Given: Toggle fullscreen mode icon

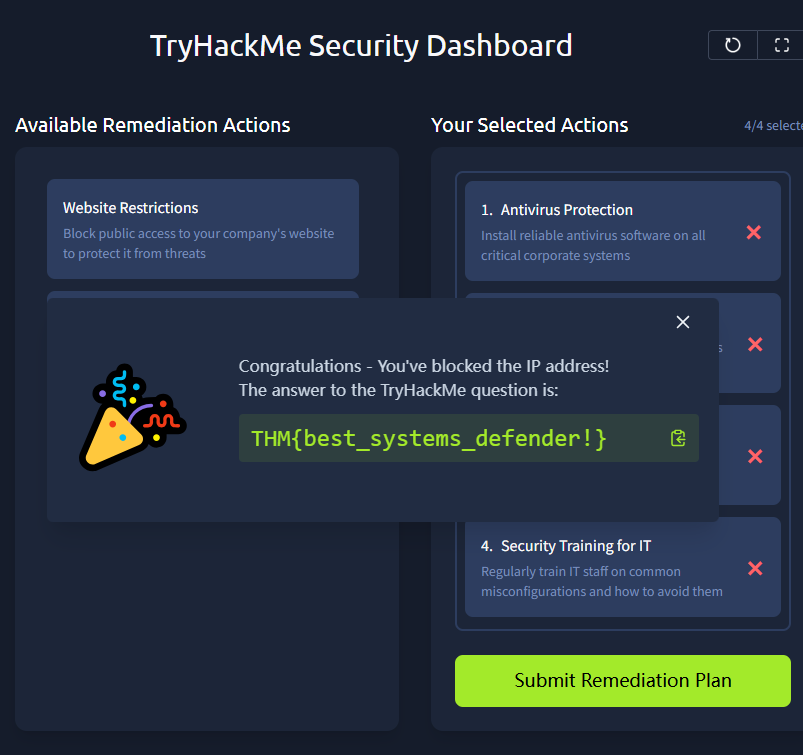Looking at the screenshot, I should 781,45.
